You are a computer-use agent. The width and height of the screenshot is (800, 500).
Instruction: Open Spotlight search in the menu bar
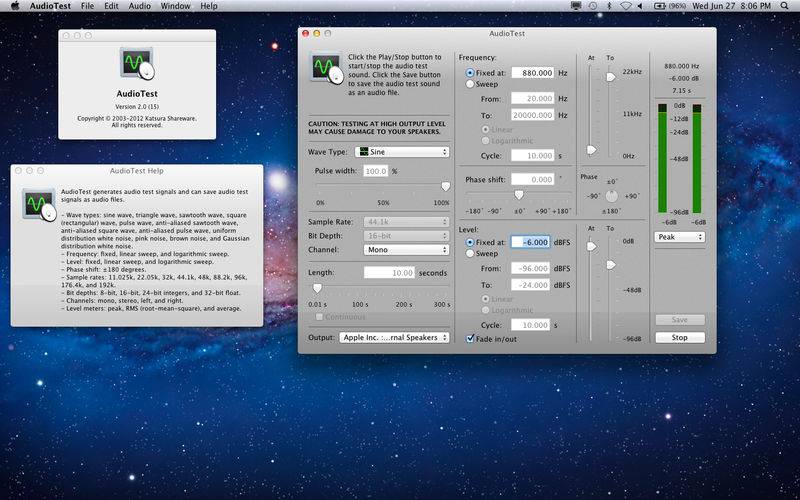click(784, 6)
